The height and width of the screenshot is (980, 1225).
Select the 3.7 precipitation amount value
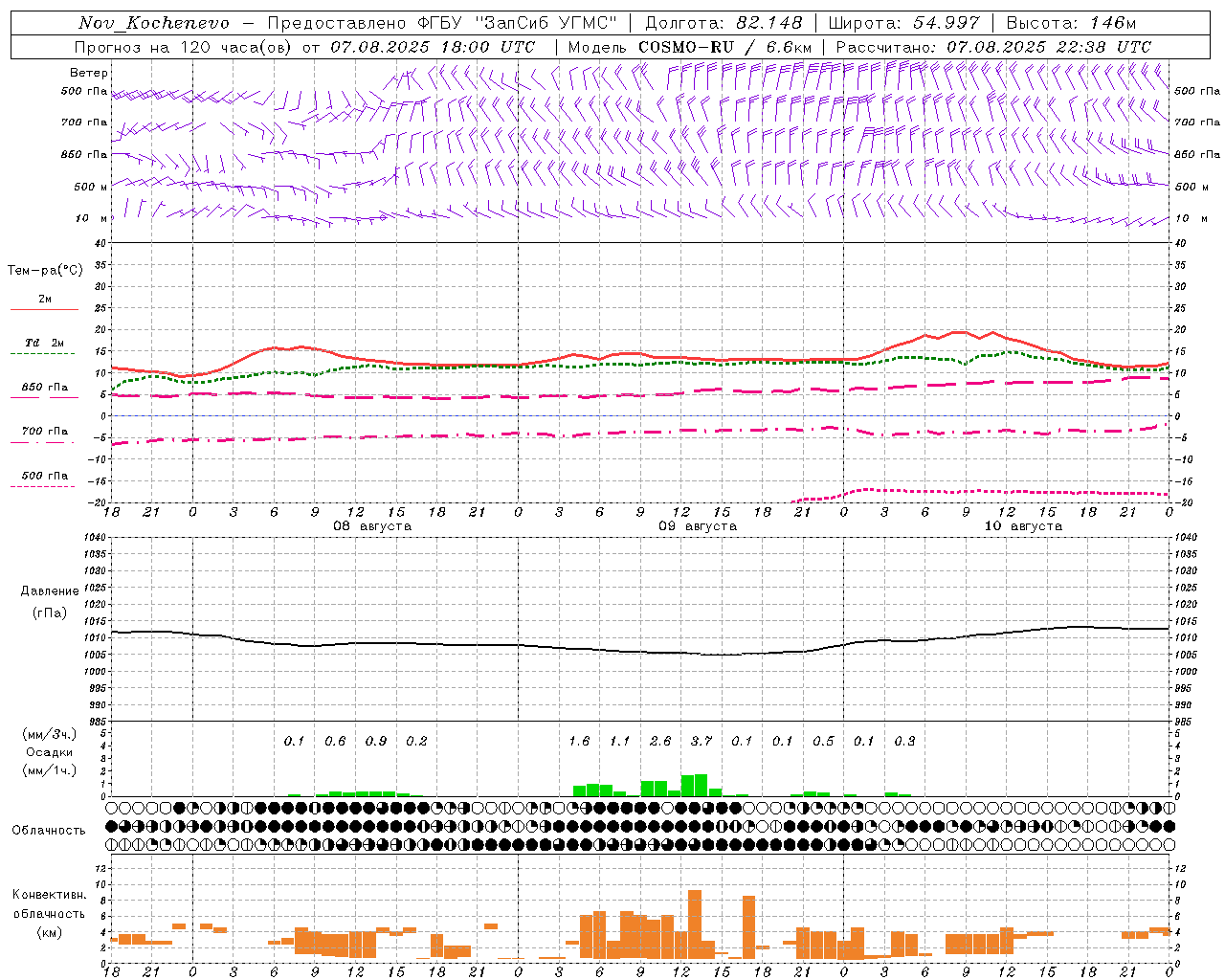[x=702, y=741]
